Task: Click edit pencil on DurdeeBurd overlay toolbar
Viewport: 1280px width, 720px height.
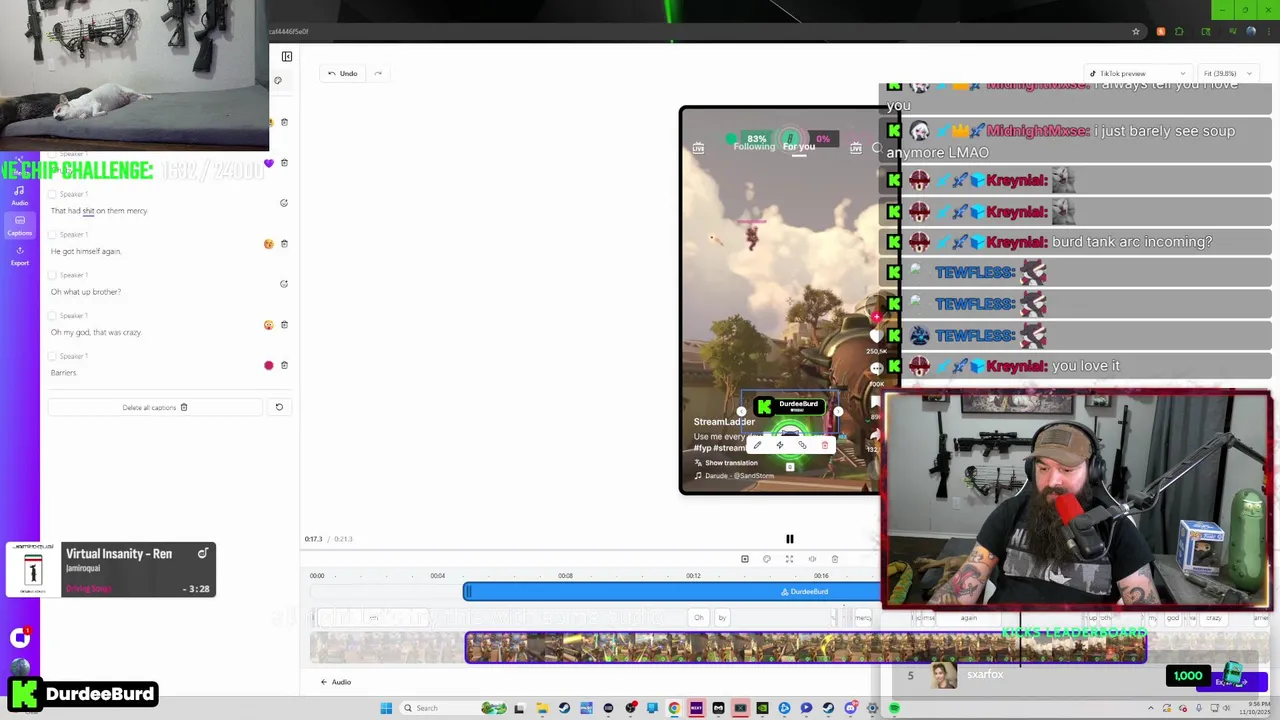Action: (x=757, y=445)
